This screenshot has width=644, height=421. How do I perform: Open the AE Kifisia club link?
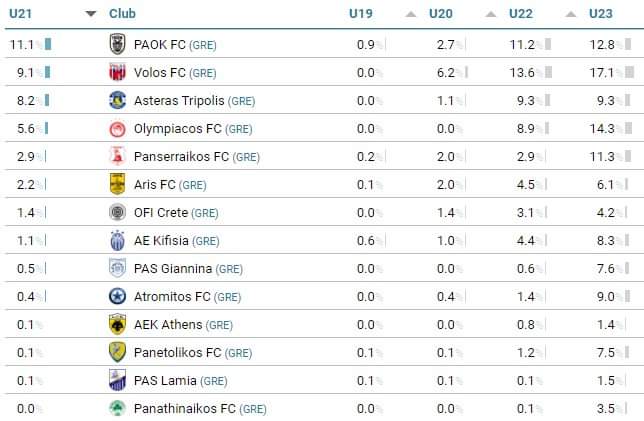pos(161,241)
